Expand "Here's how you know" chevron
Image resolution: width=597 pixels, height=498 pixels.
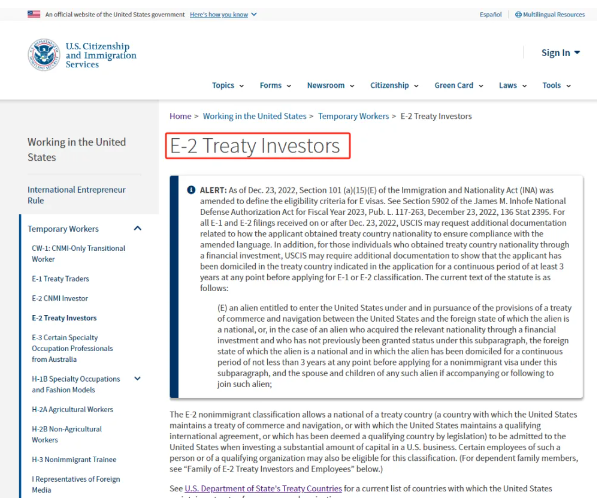click(x=254, y=14)
